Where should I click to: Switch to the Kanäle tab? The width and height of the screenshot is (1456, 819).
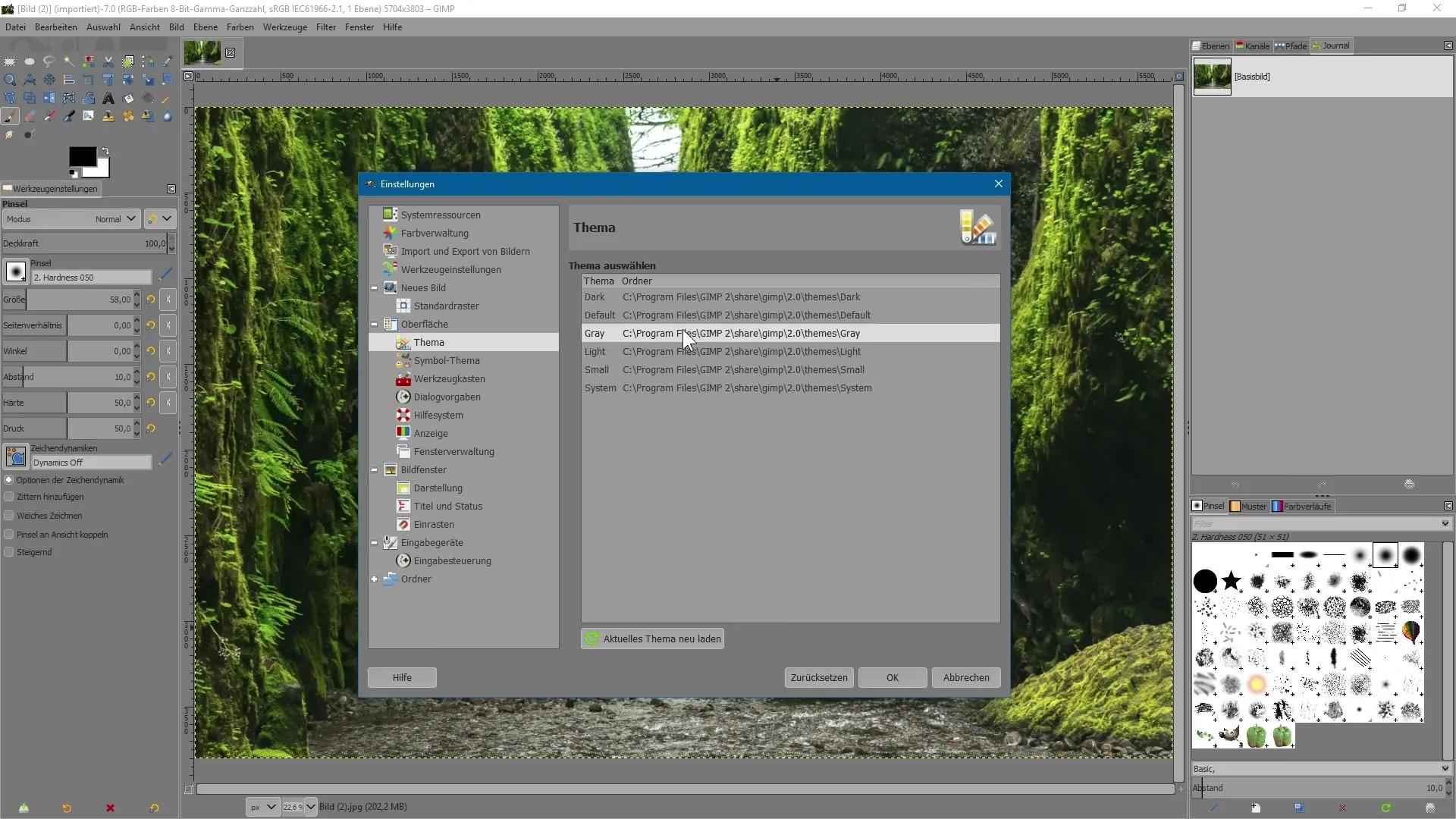pos(1253,46)
